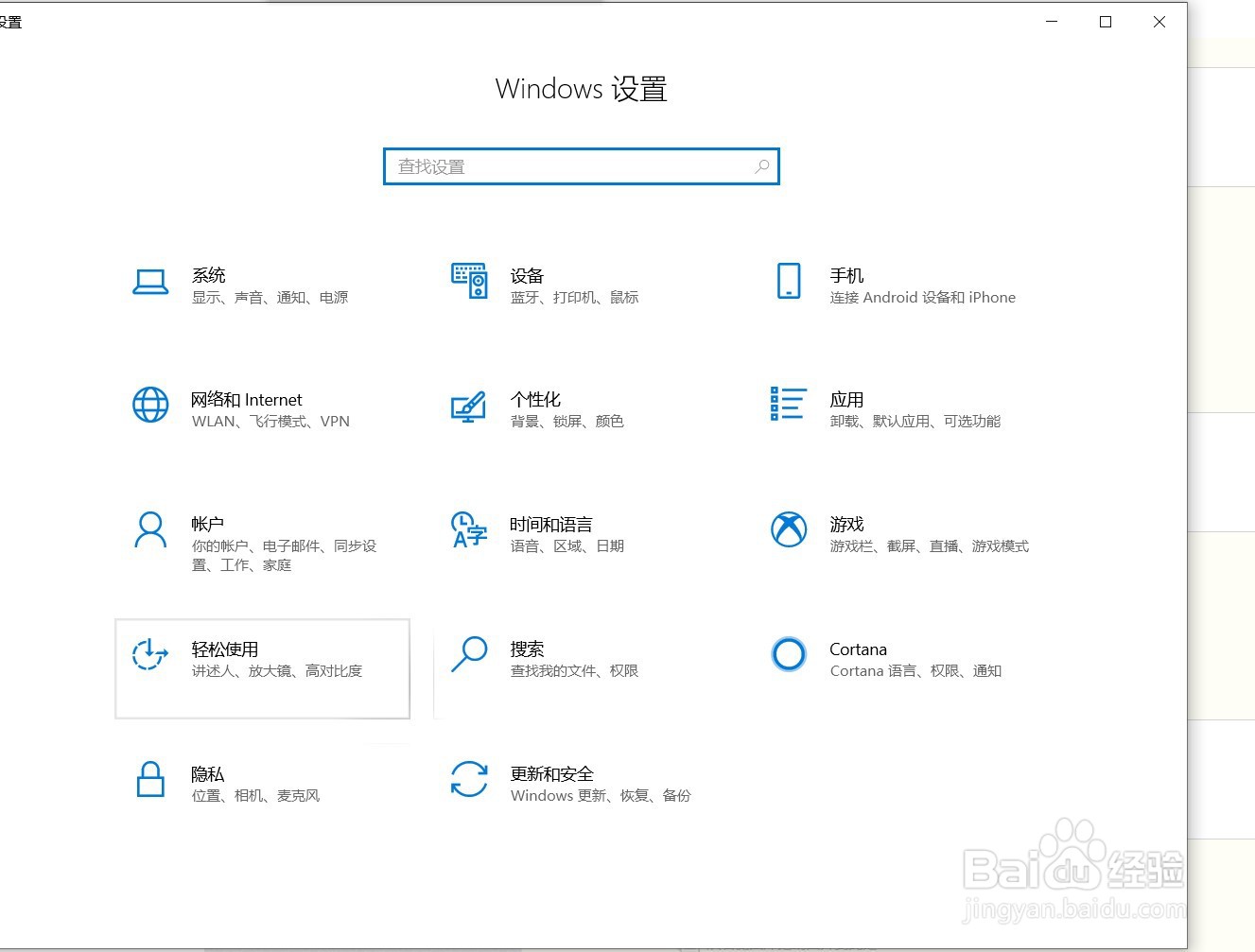Open the 个性化 paintbrush icon
The height and width of the screenshot is (952, 1255).
click(x=469, y=407)
